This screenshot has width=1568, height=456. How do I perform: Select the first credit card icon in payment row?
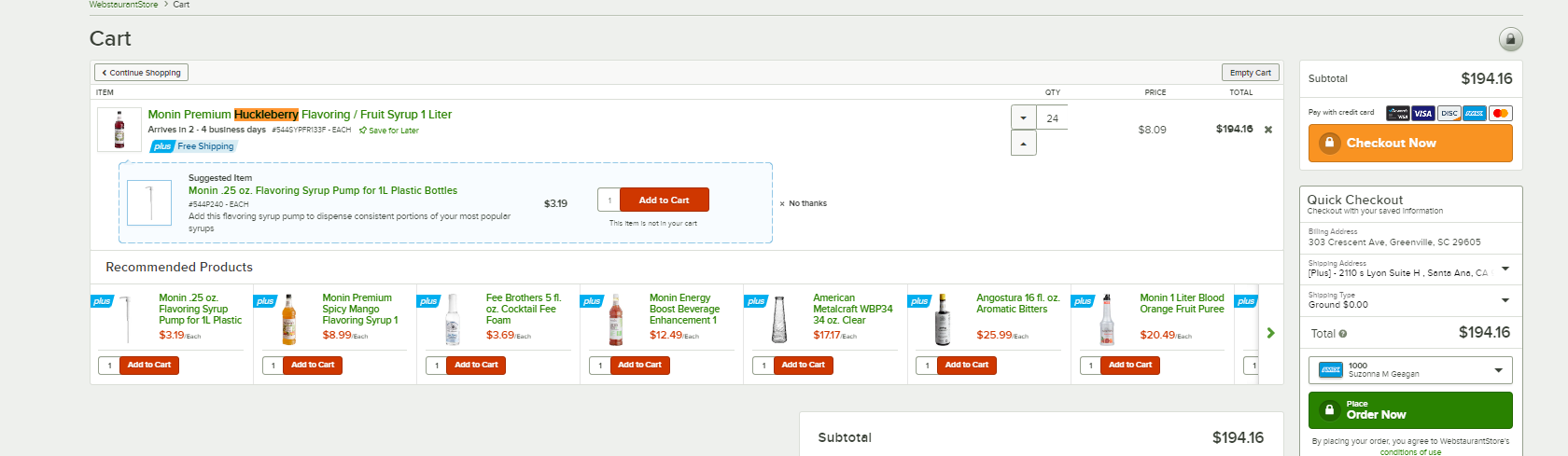click(1397, 113)
